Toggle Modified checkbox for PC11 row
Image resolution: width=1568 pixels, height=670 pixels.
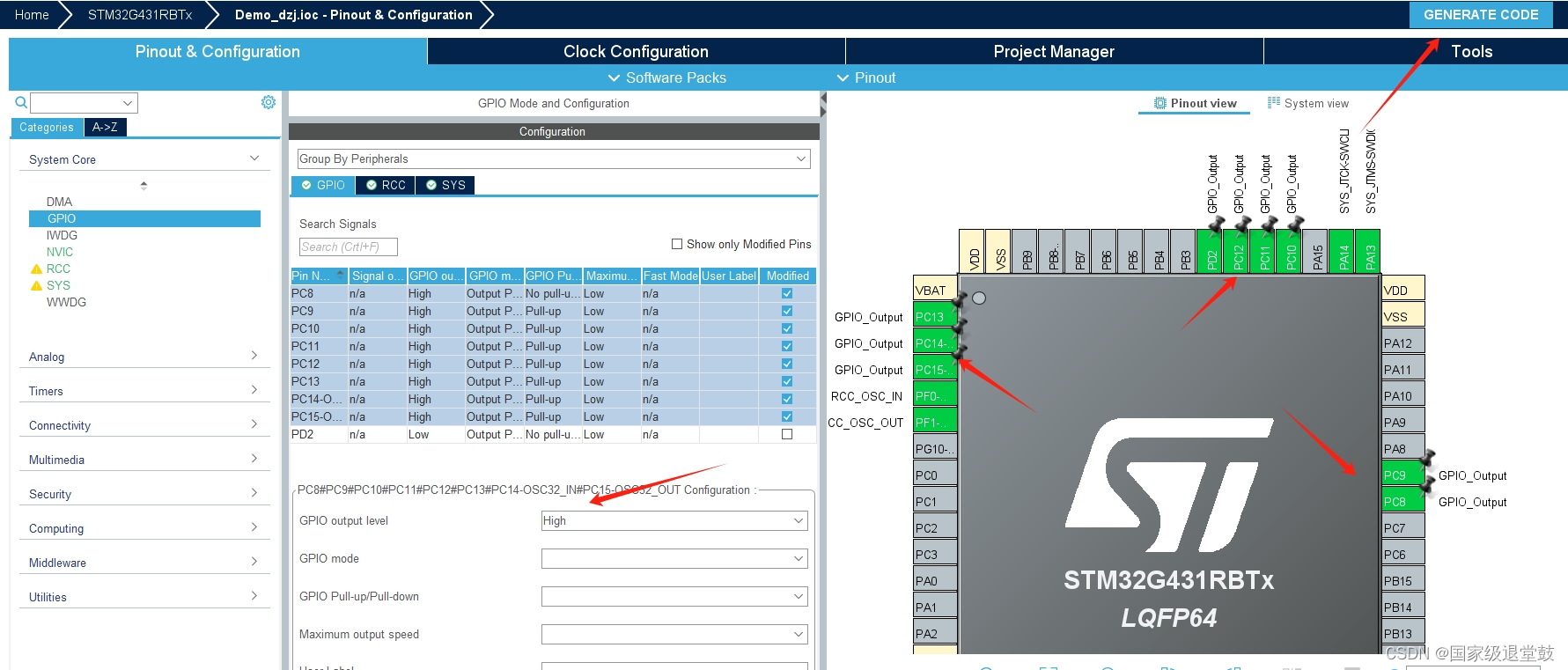click(787, 346)
